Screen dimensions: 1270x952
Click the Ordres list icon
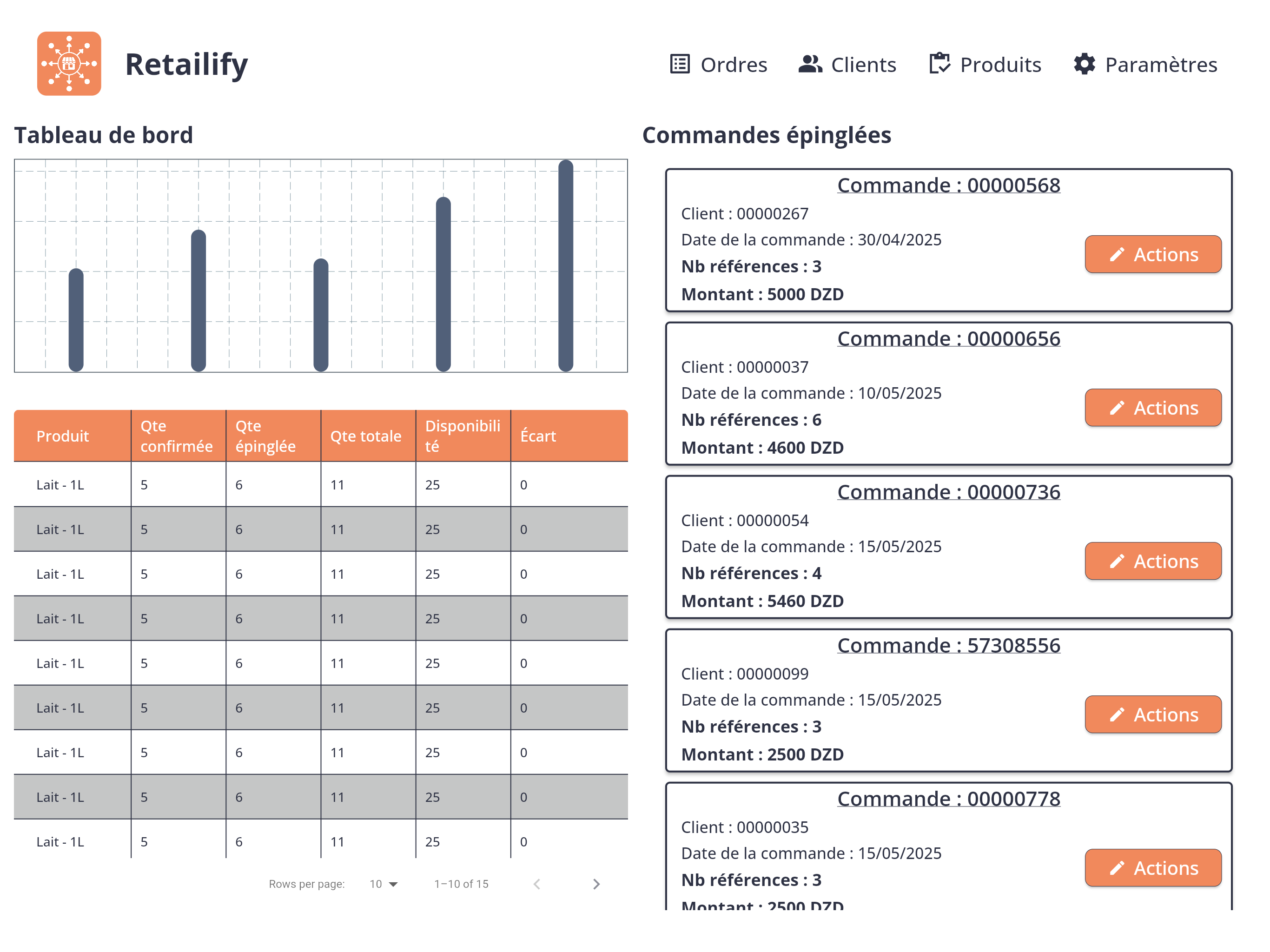coord(680,64)
